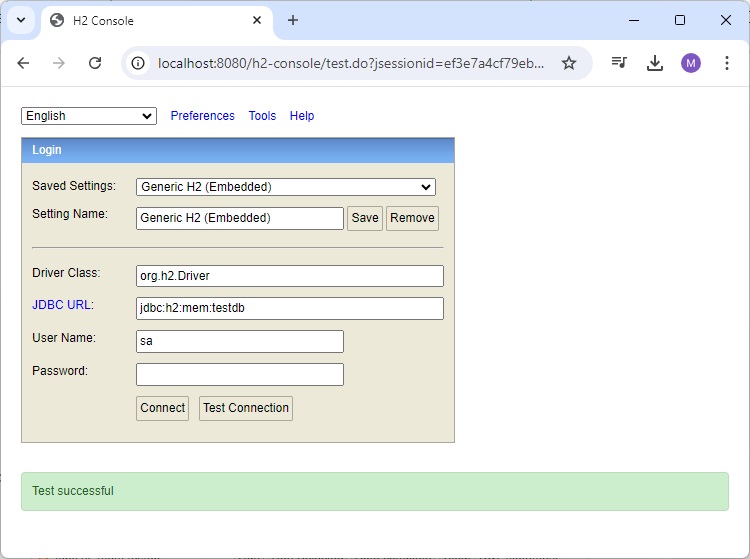750x559 pixels.
Task: Click the Save setting button
Action: click(x=365, y=218)
